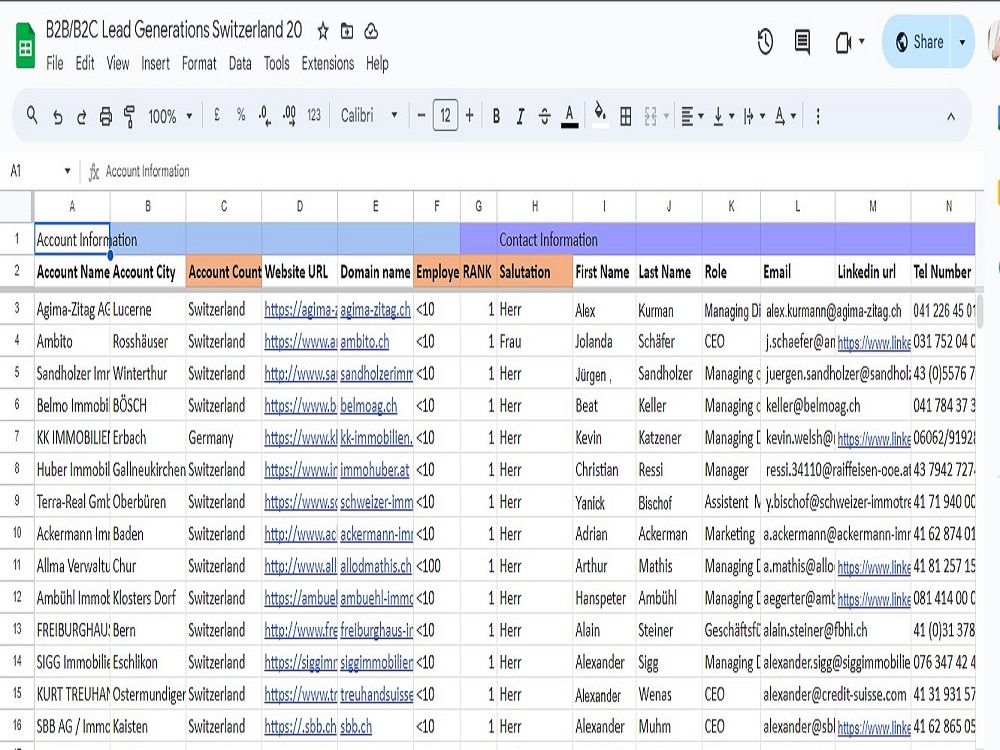Decrease font size minus button
Viewport: 1000px width, 750px height.
pos(421,115)
